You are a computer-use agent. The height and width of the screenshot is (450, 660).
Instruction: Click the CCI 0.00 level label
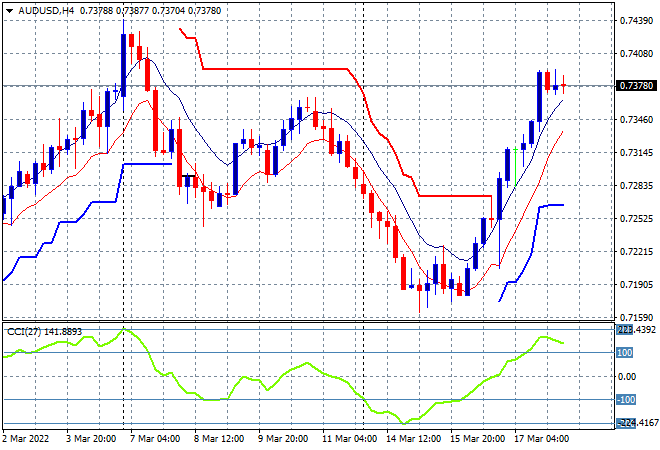(627, 376)
